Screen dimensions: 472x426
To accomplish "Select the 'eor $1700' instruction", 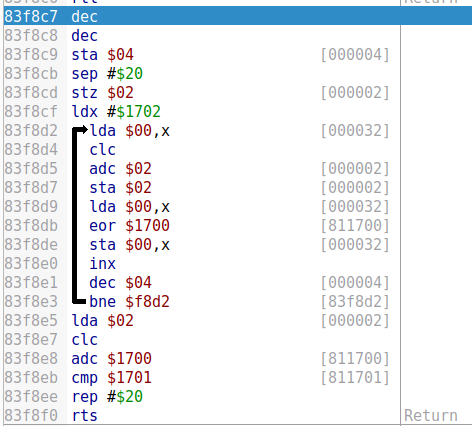I will click(130, 225).
